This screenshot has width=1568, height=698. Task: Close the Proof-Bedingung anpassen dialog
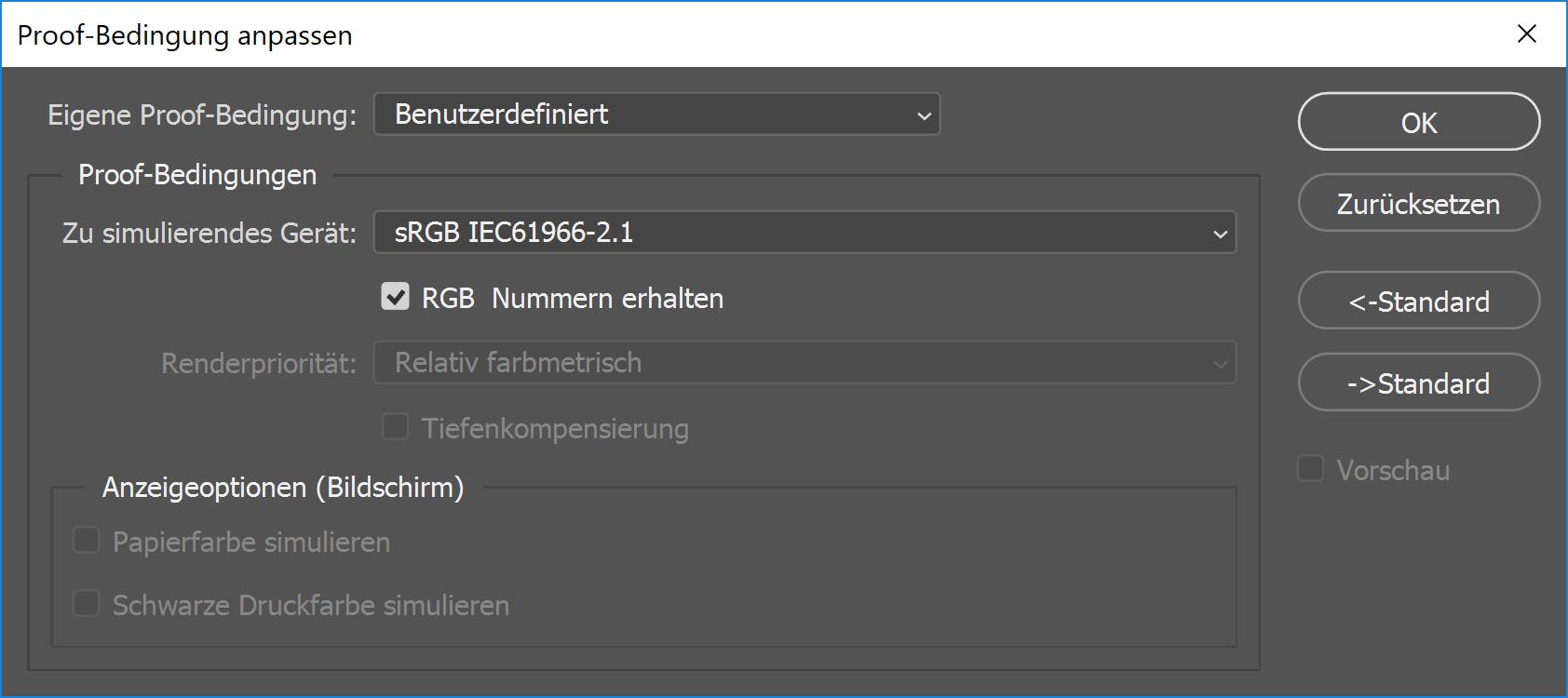coord(1526,34)
